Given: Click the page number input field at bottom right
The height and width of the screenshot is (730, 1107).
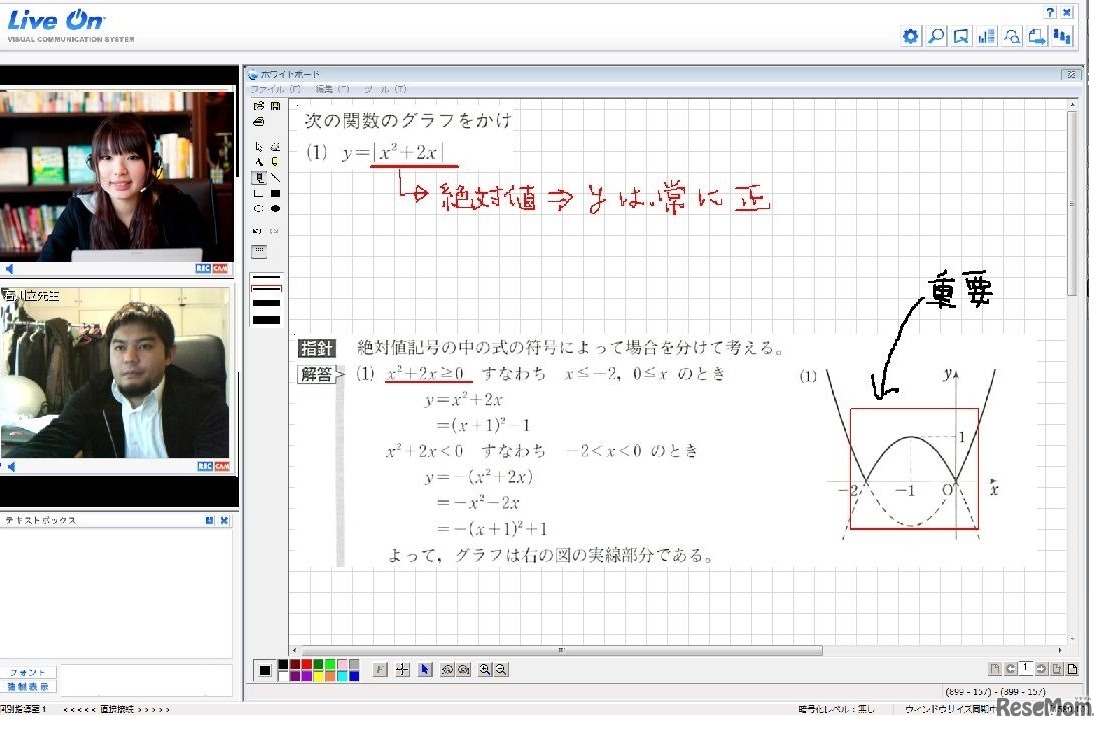Looking at the screenshot, I should [x=1026, y=668].
